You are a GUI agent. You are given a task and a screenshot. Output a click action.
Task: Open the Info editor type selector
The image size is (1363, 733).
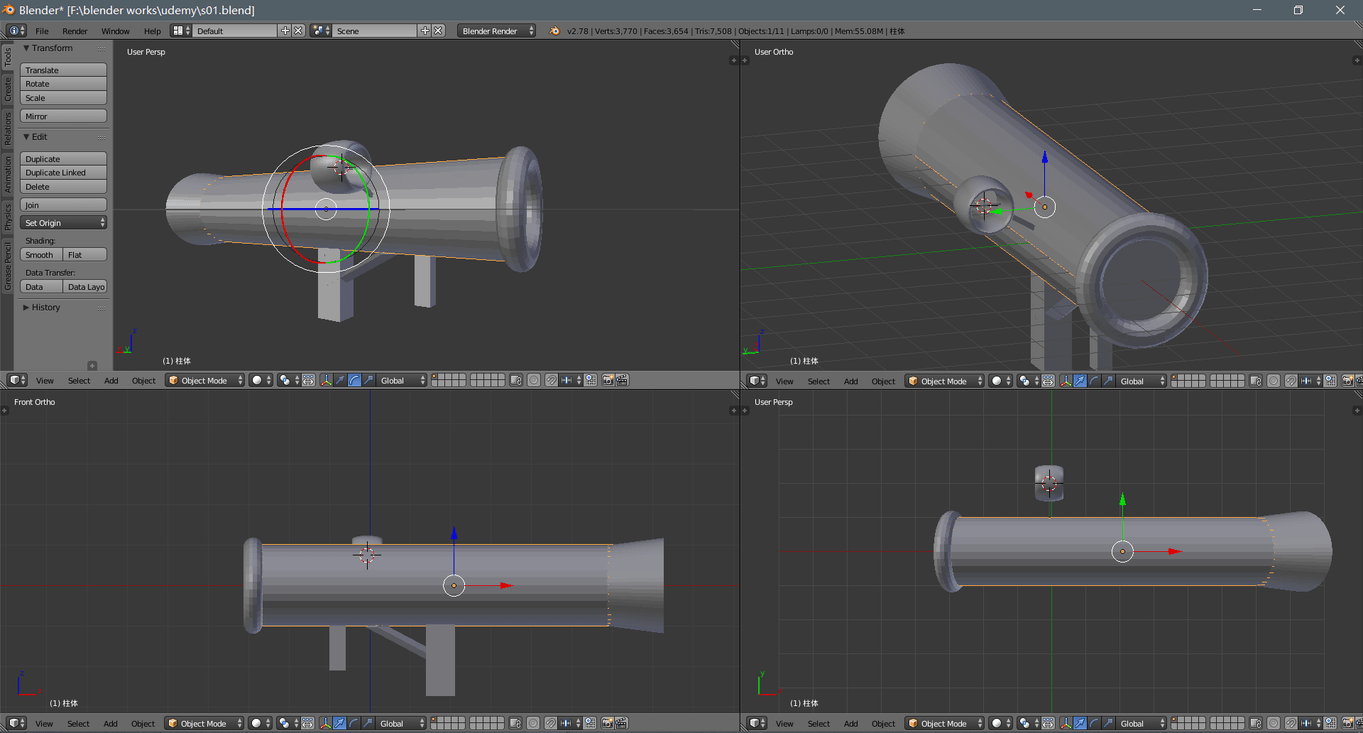click(x=16, y=31)
